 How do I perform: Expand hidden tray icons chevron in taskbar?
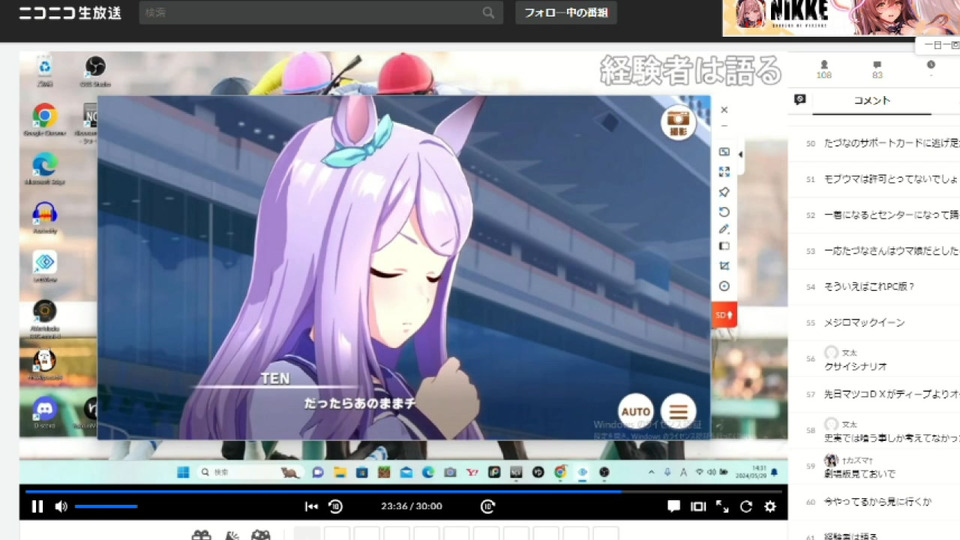[651, 472]
